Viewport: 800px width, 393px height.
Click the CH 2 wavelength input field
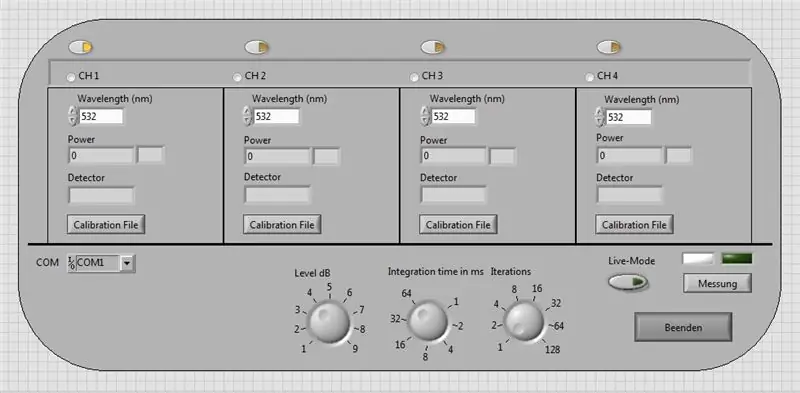click(x=276, y=116)
